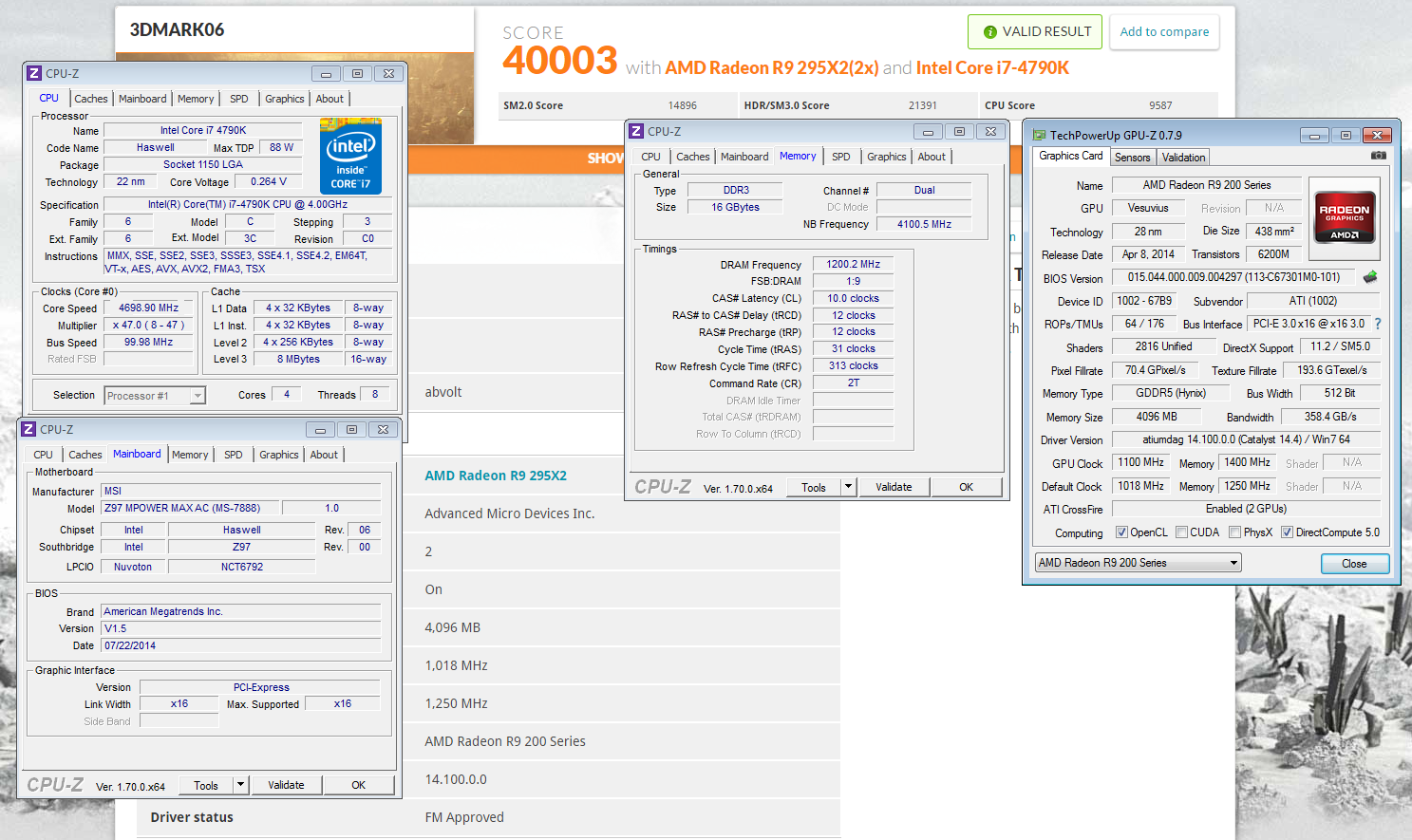Click the NB Frequency value 4100.5 MHz
The image size is (1412, 840).
pyautogui.click(x=924, y=224)
